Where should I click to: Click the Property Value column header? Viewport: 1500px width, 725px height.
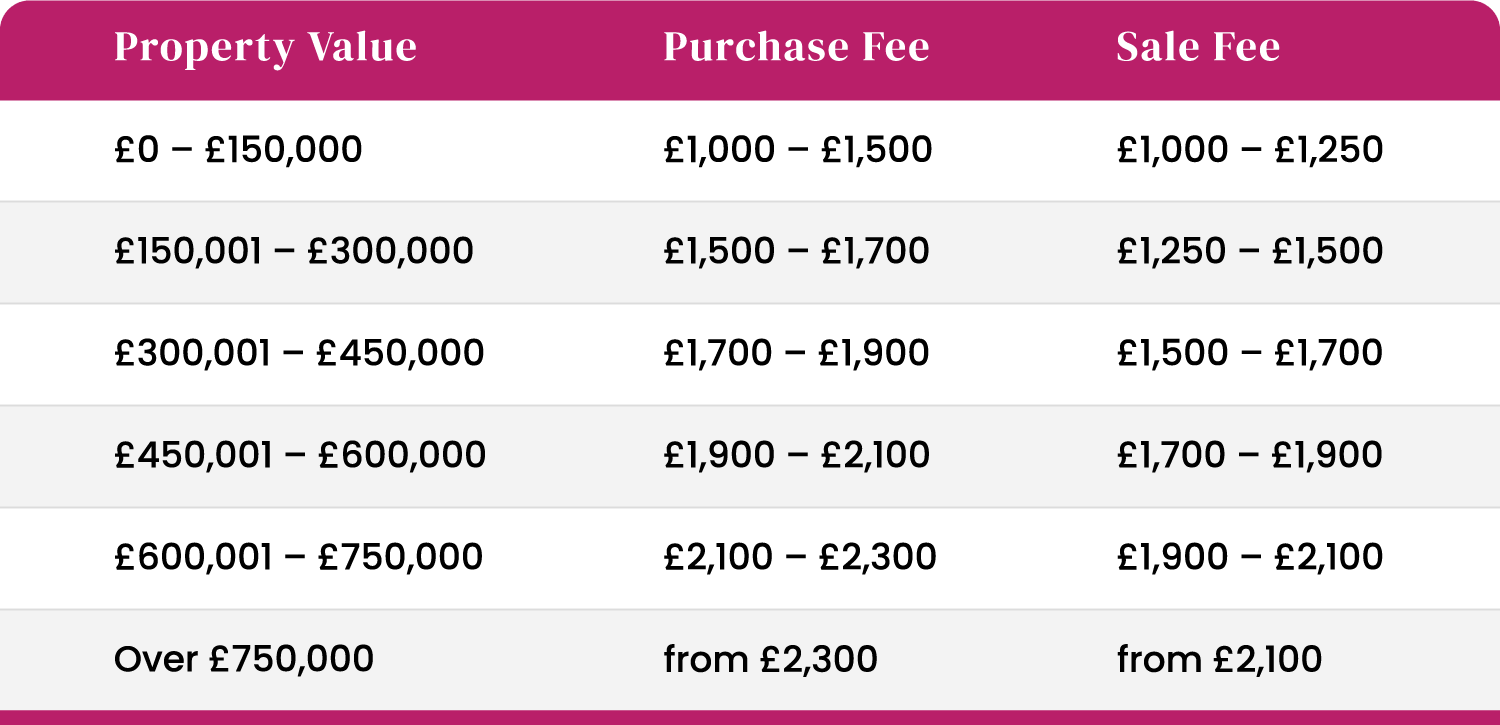tap(265, 48)
